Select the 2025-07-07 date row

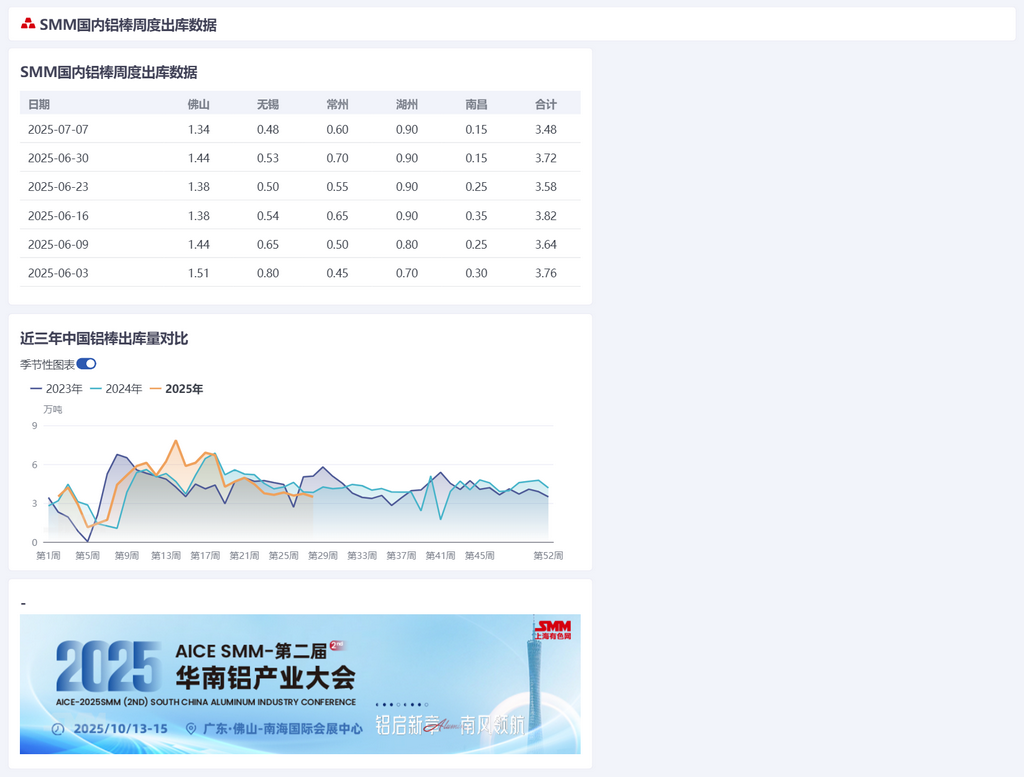click(300, 129)
